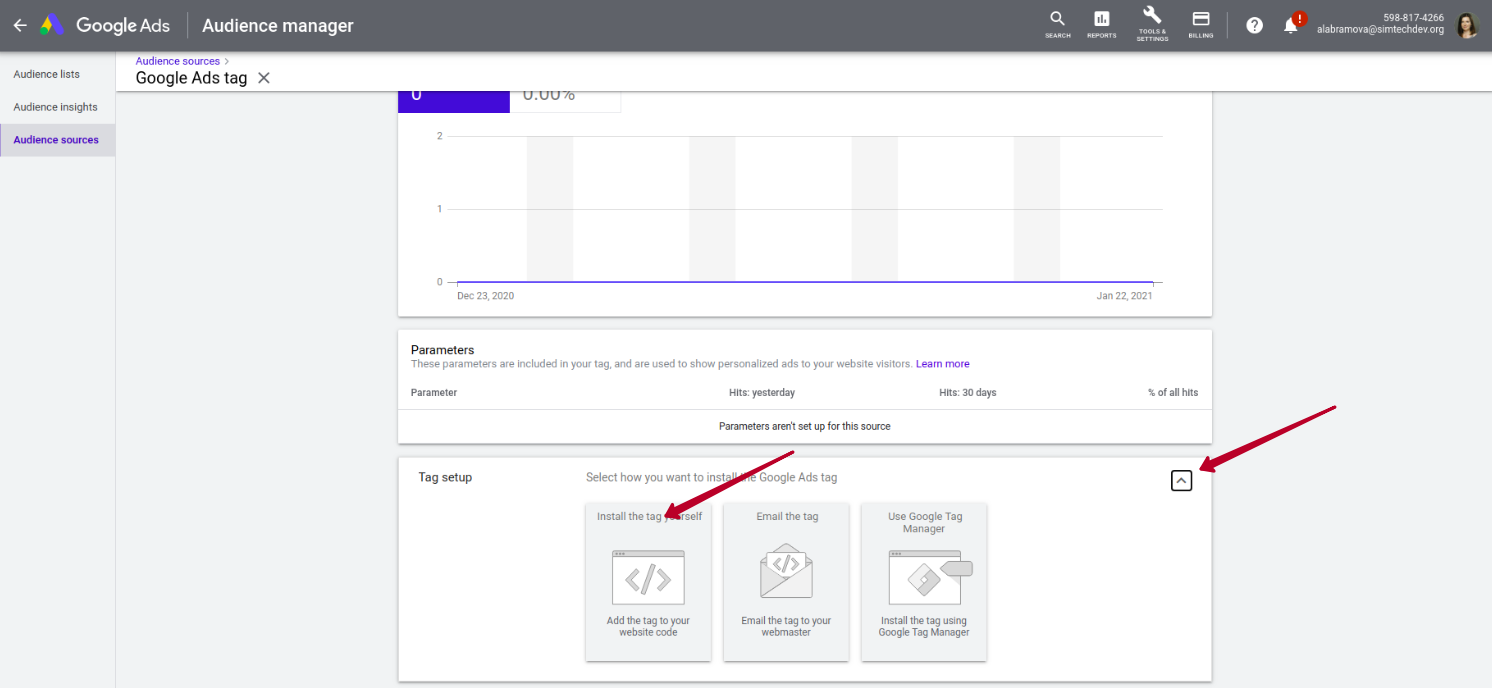Open the notifications bell
The height and width of the screenshot is (688, 1492).
point(1291,26)
